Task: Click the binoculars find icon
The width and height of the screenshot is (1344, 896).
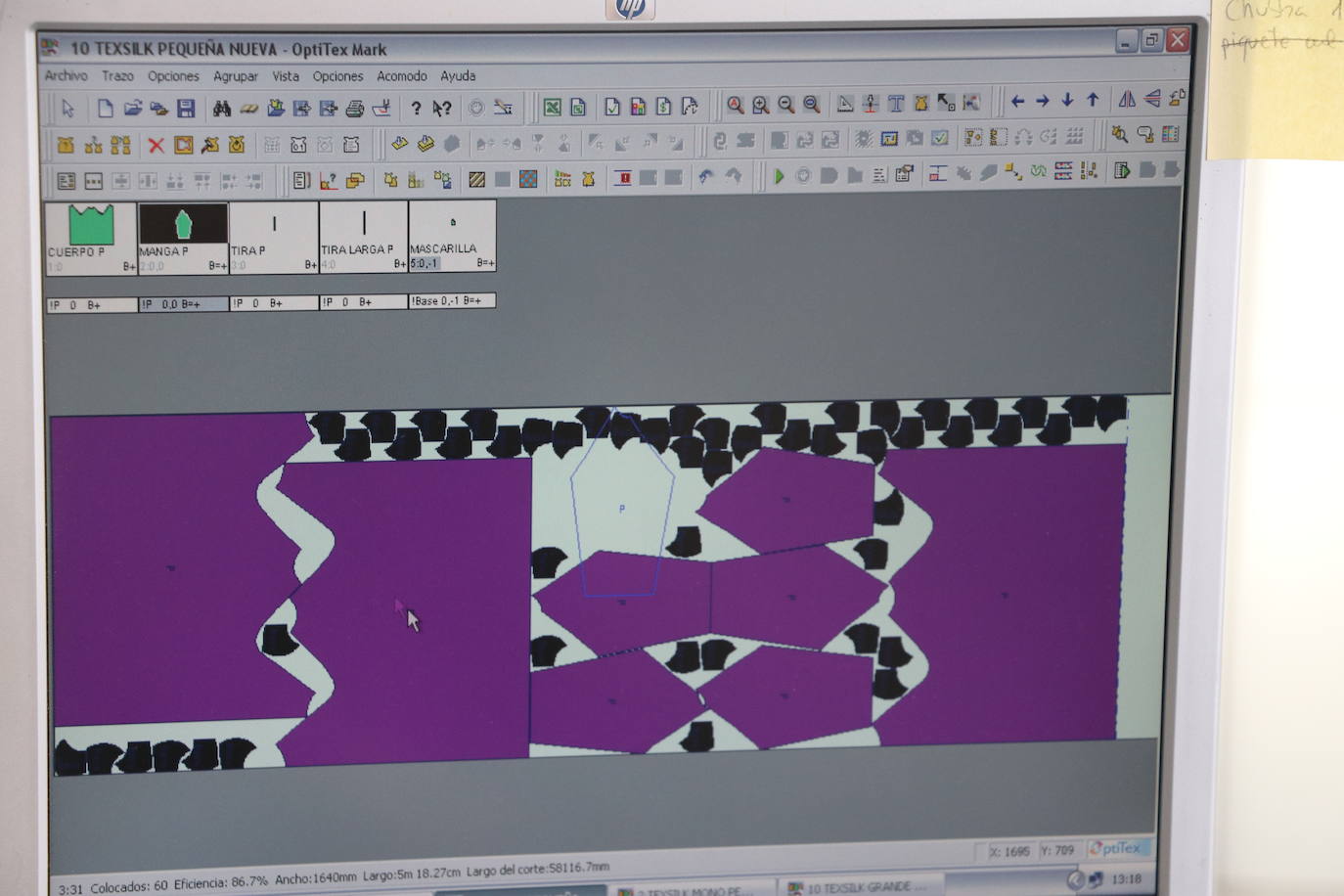Action: click(x=221, y=108)
